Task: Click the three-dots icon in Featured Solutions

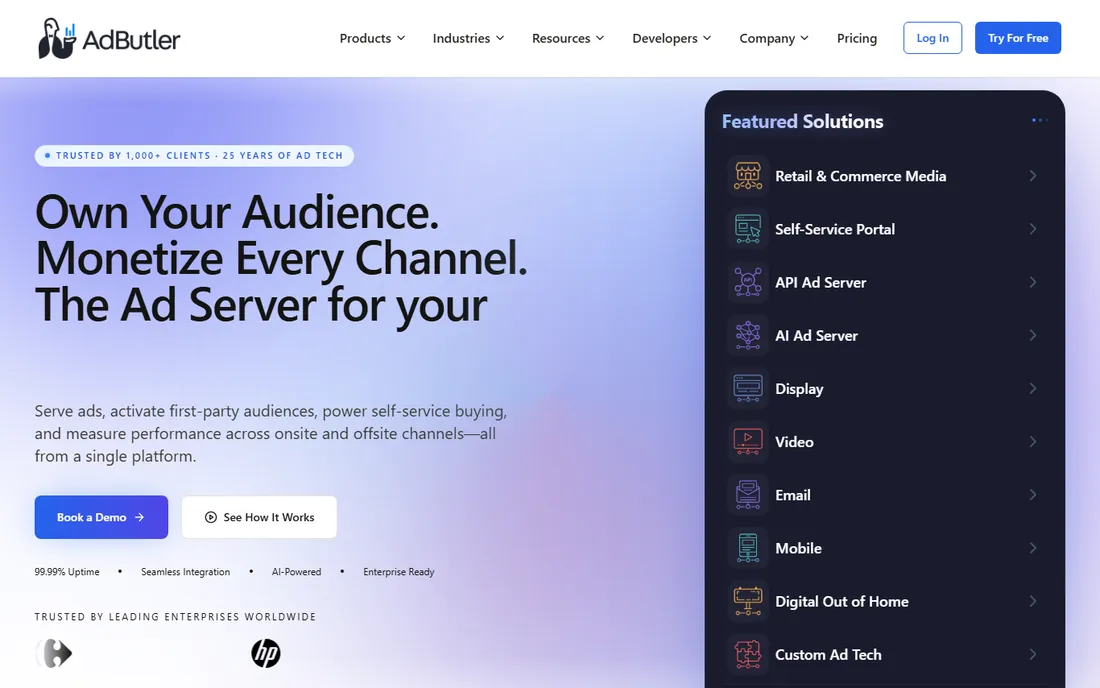Action: tap(1040, 121)
